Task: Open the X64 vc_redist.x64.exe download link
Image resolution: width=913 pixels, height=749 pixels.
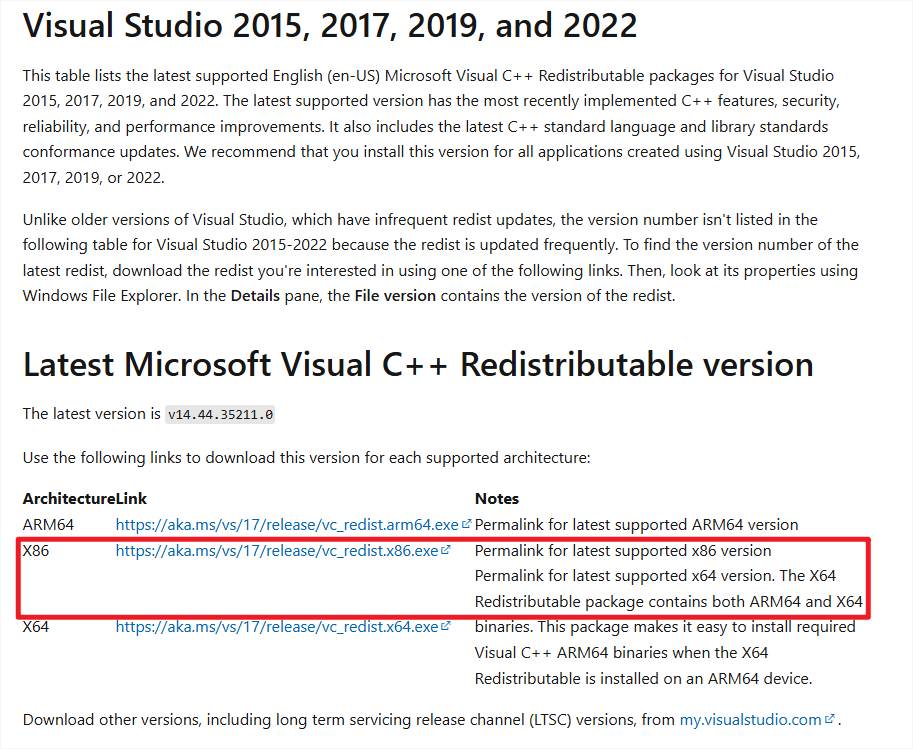Action: click(x=277, y=627)
